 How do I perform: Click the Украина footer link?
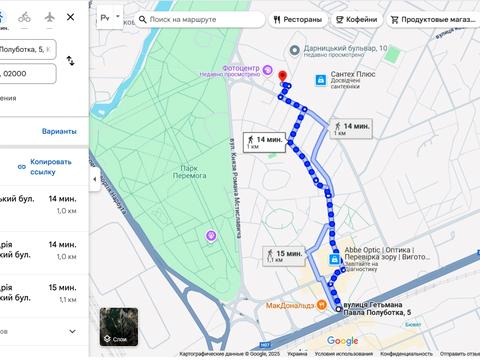point(297,354)
